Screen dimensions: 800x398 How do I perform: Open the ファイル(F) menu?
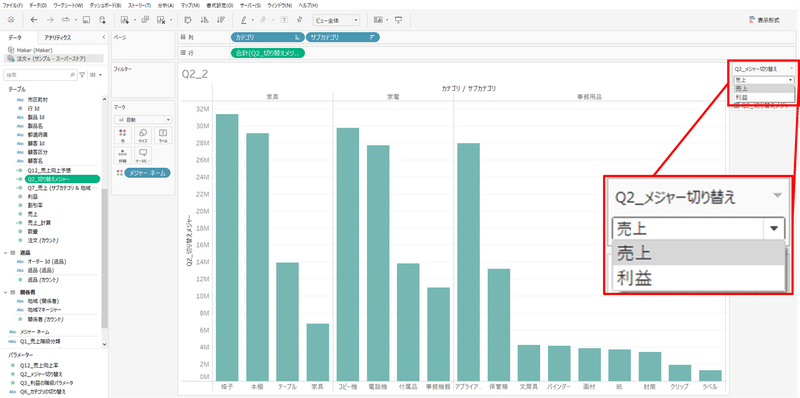[x=13, y=5]
